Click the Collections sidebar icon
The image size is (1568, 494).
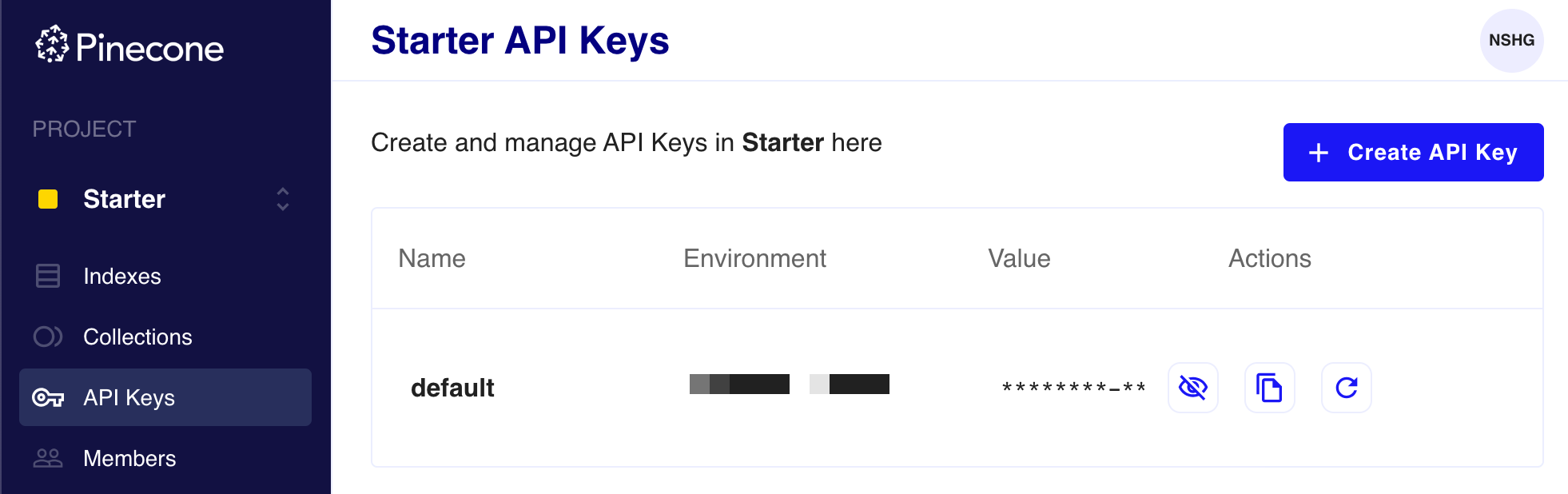click(48, 337)
